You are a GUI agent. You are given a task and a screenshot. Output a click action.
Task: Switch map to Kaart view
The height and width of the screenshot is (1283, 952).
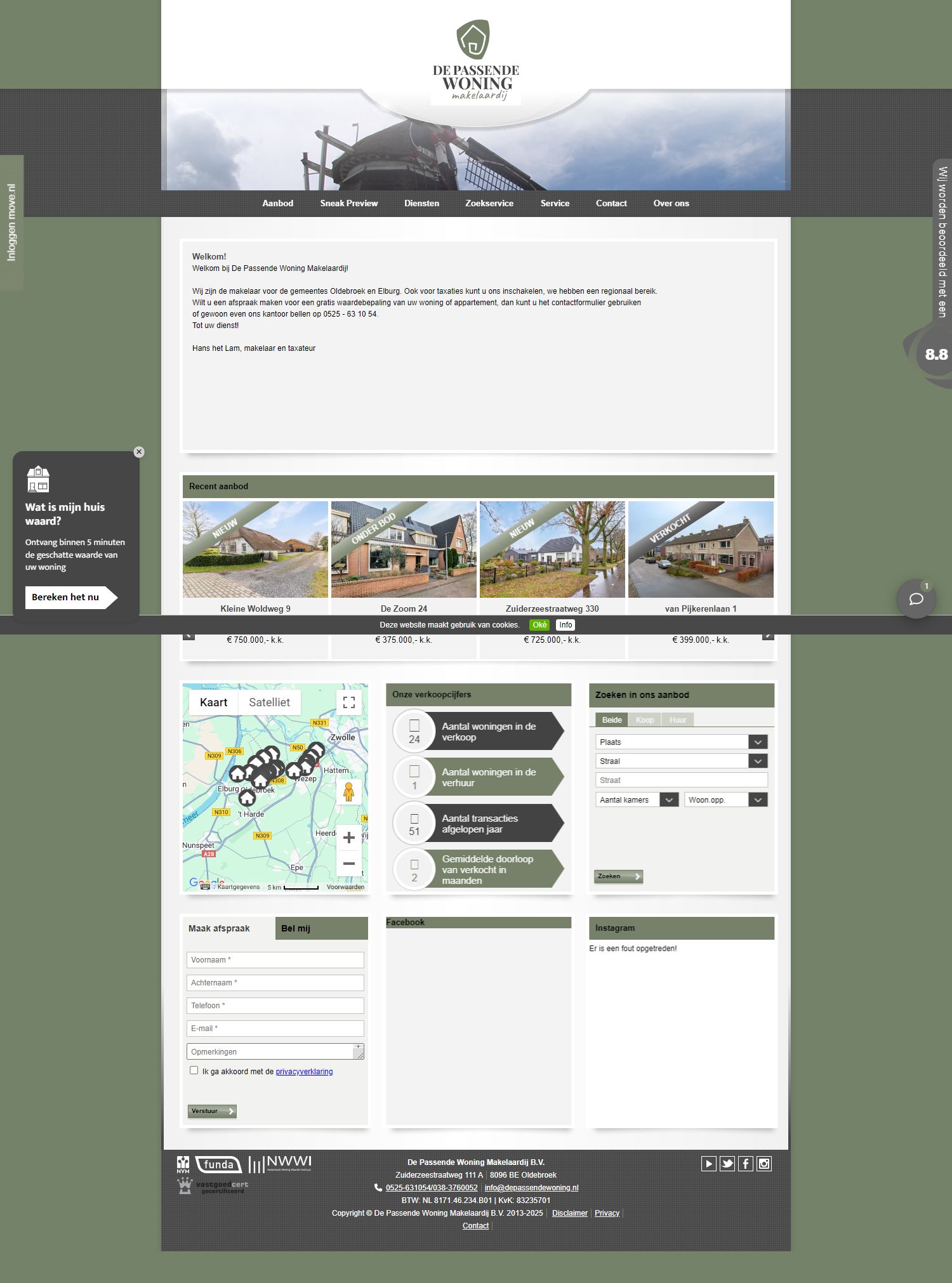tap(213, 702)
